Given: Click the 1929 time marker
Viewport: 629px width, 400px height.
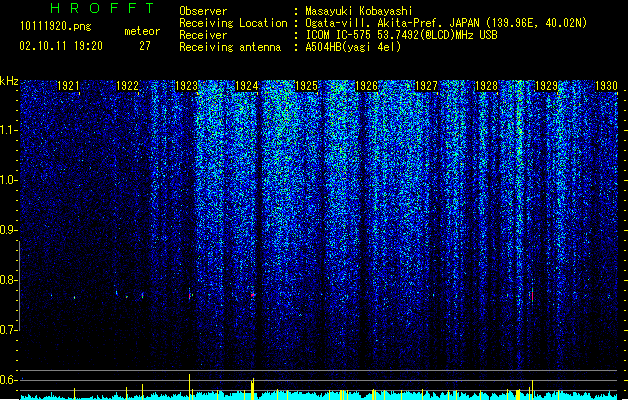Looking at the screenshot, I should (x=546, y=86).
